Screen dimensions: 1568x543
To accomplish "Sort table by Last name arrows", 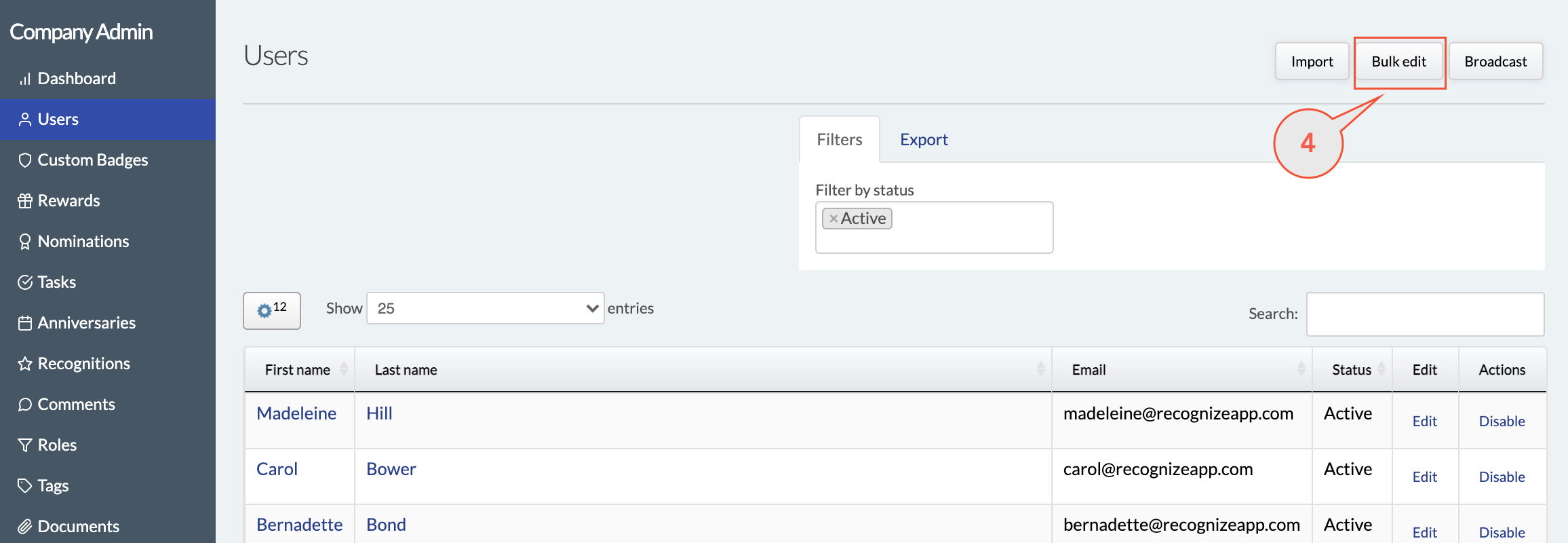I will 1040,369.
